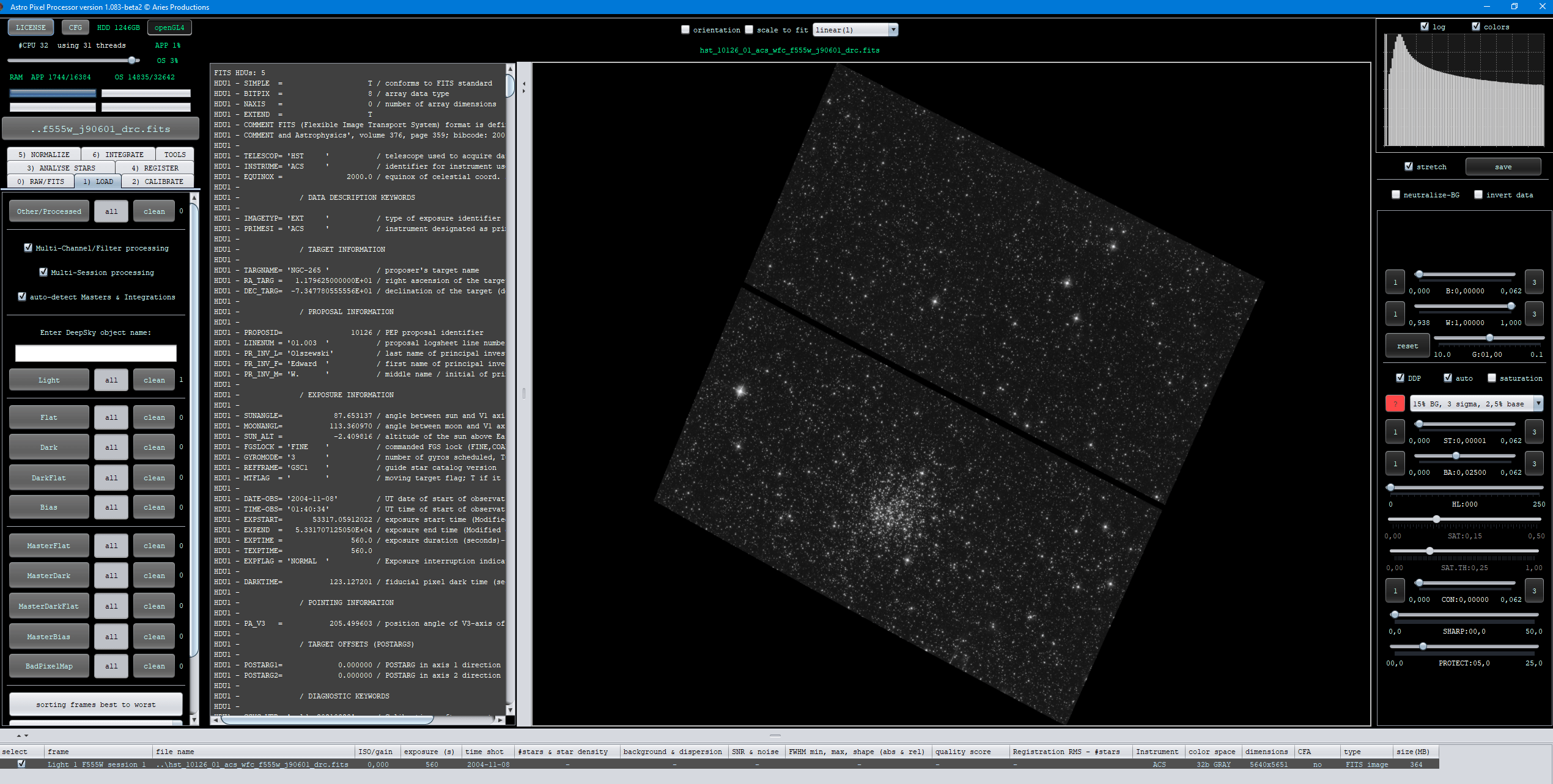Viewport: 1553px width, 784px height.
Task: Click the '1' step button beside W slider
Action: [x=1395, y=314]
